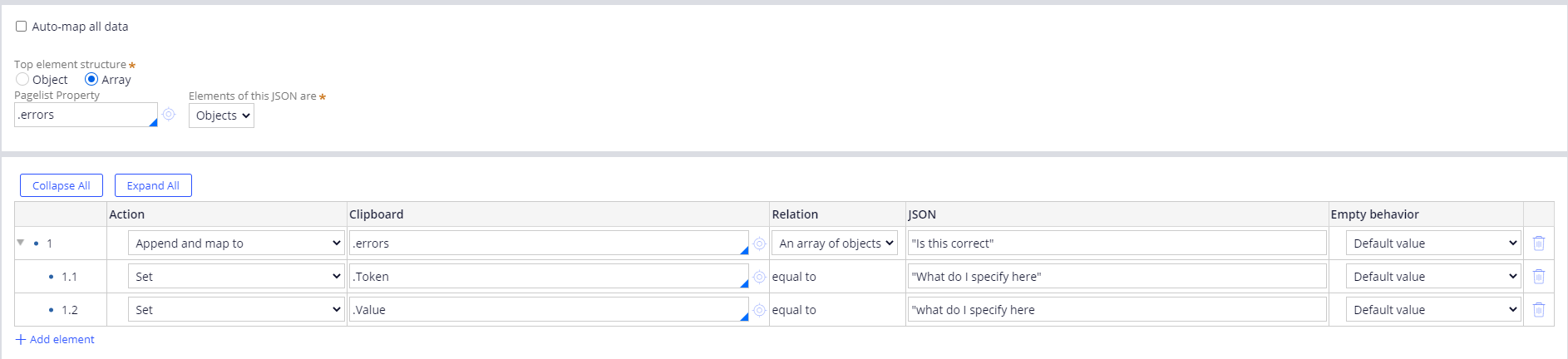Click the Add element link
Image resolution: width=1568 pixels, height=359 pixels.
(55, 339)
